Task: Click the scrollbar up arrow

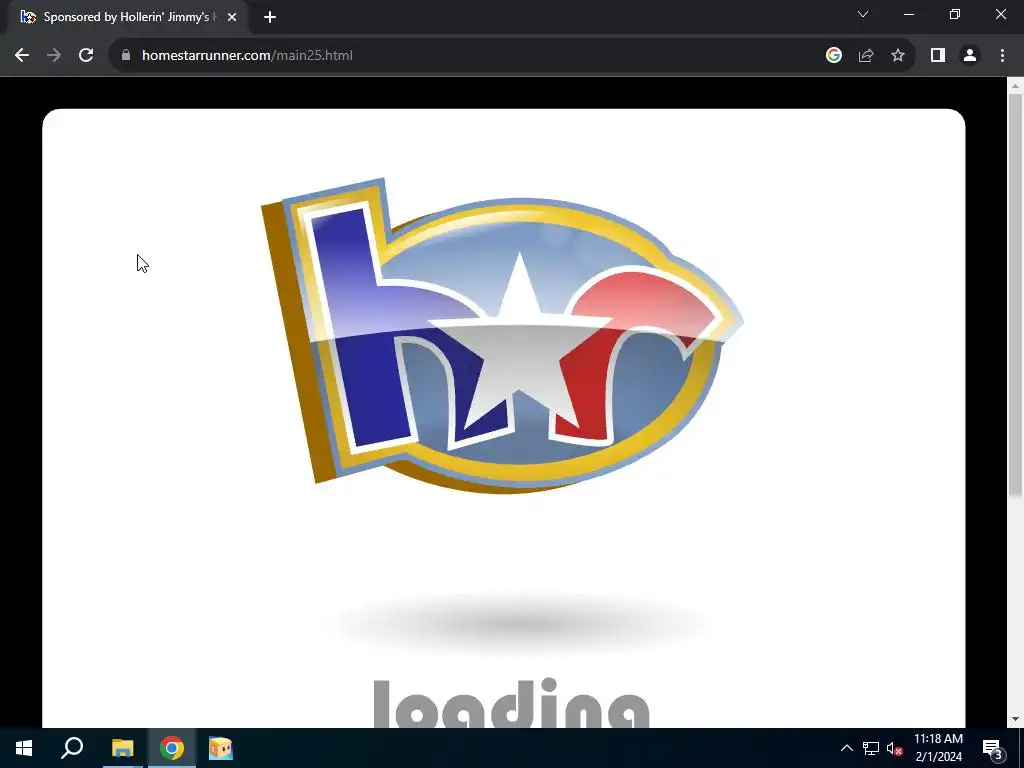Action: tap(1015, 86)
